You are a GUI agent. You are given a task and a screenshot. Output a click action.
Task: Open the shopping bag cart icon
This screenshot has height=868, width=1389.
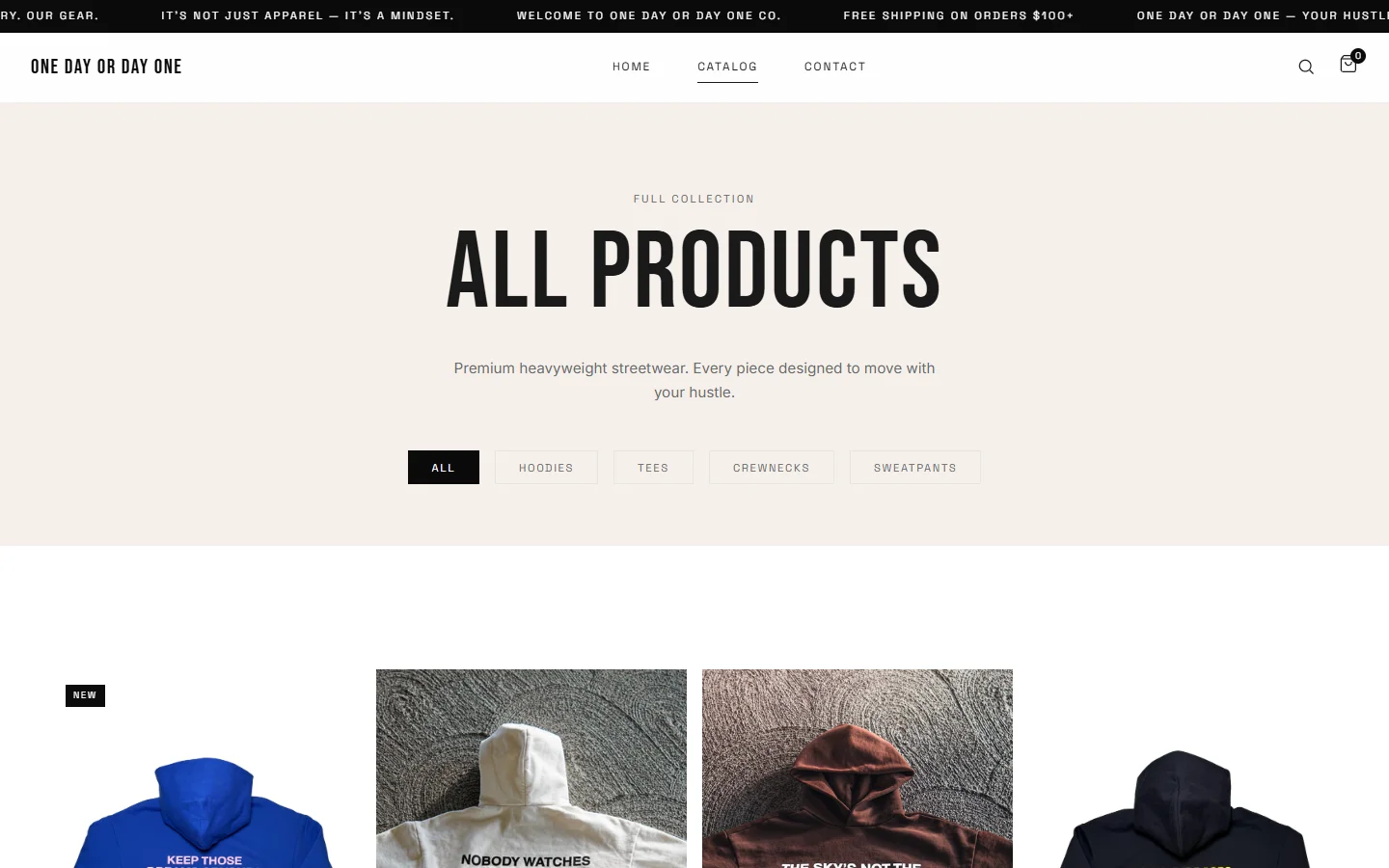(1348, 65)
